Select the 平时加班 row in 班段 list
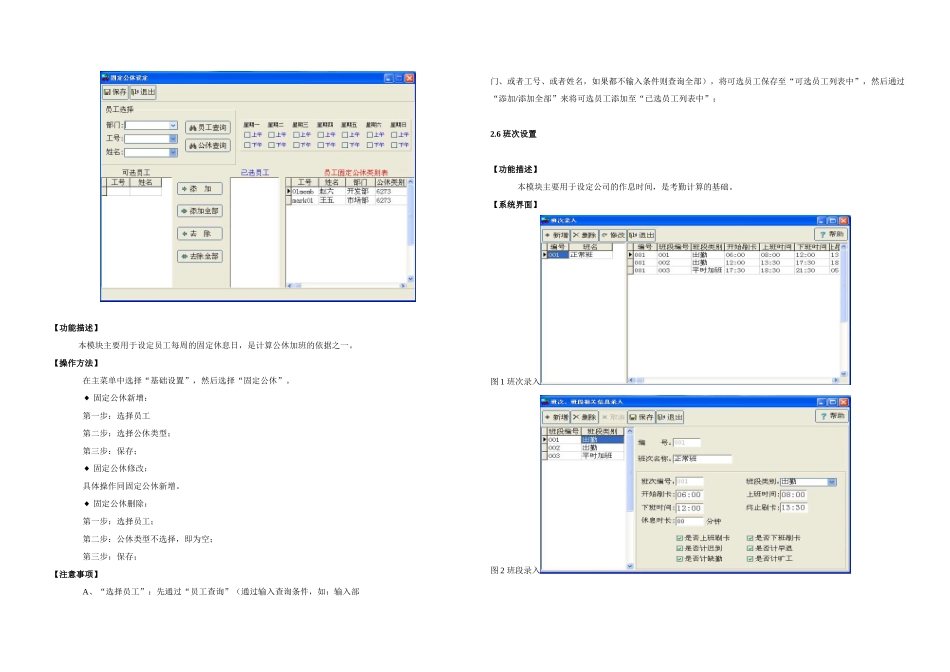The width and height of the screenshot is (950, 672). click(x=582, y=456)
